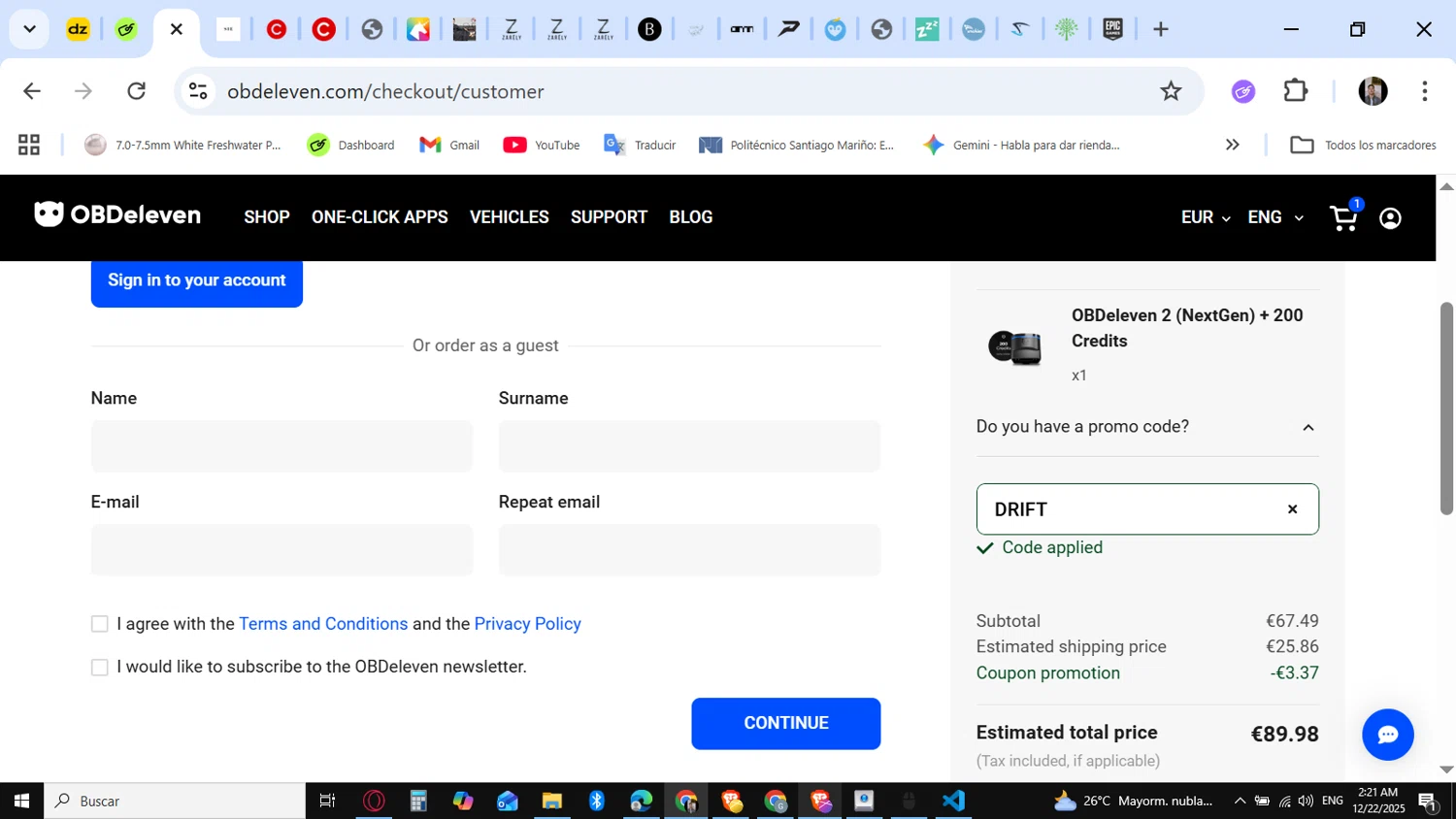
Task: Focus the E-mail input field
Action: click(281, 550)
